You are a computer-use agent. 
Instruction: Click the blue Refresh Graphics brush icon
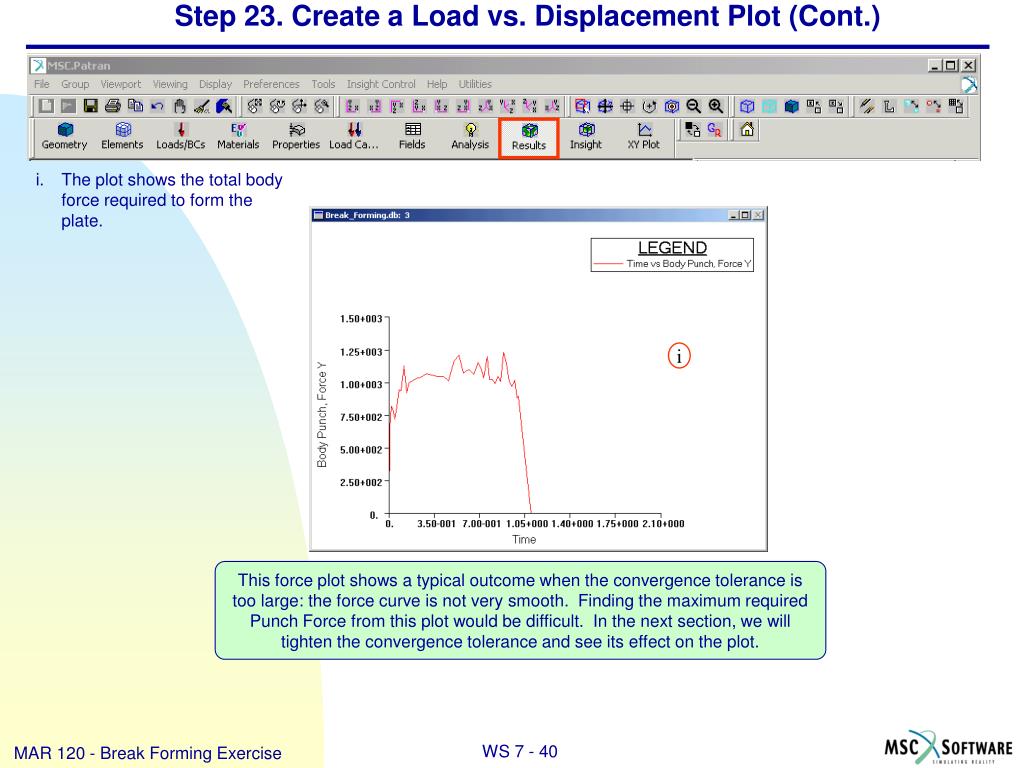click(224, 105)
